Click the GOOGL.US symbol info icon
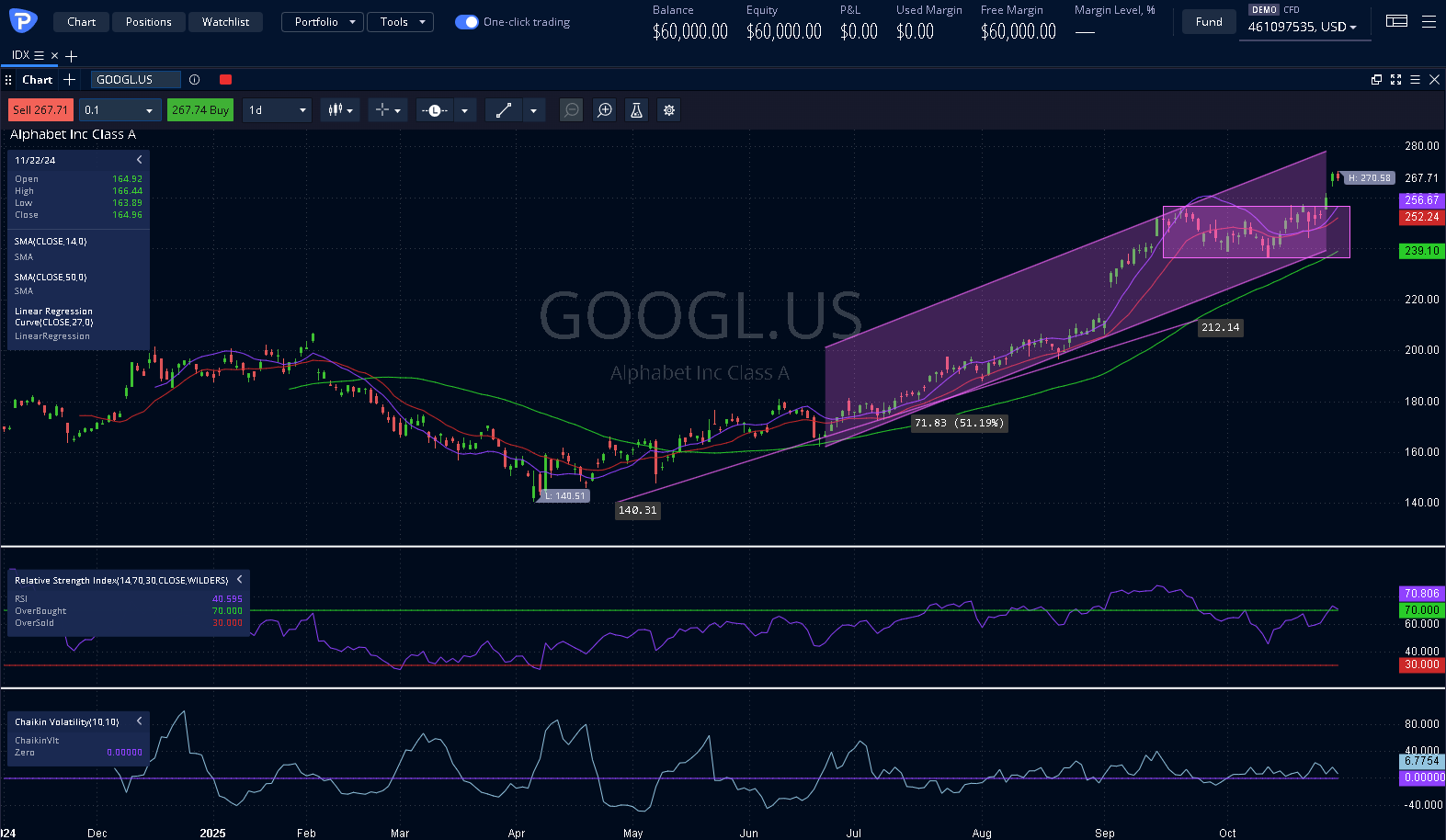Viewport: 1446px width, 840px height. 194,80
